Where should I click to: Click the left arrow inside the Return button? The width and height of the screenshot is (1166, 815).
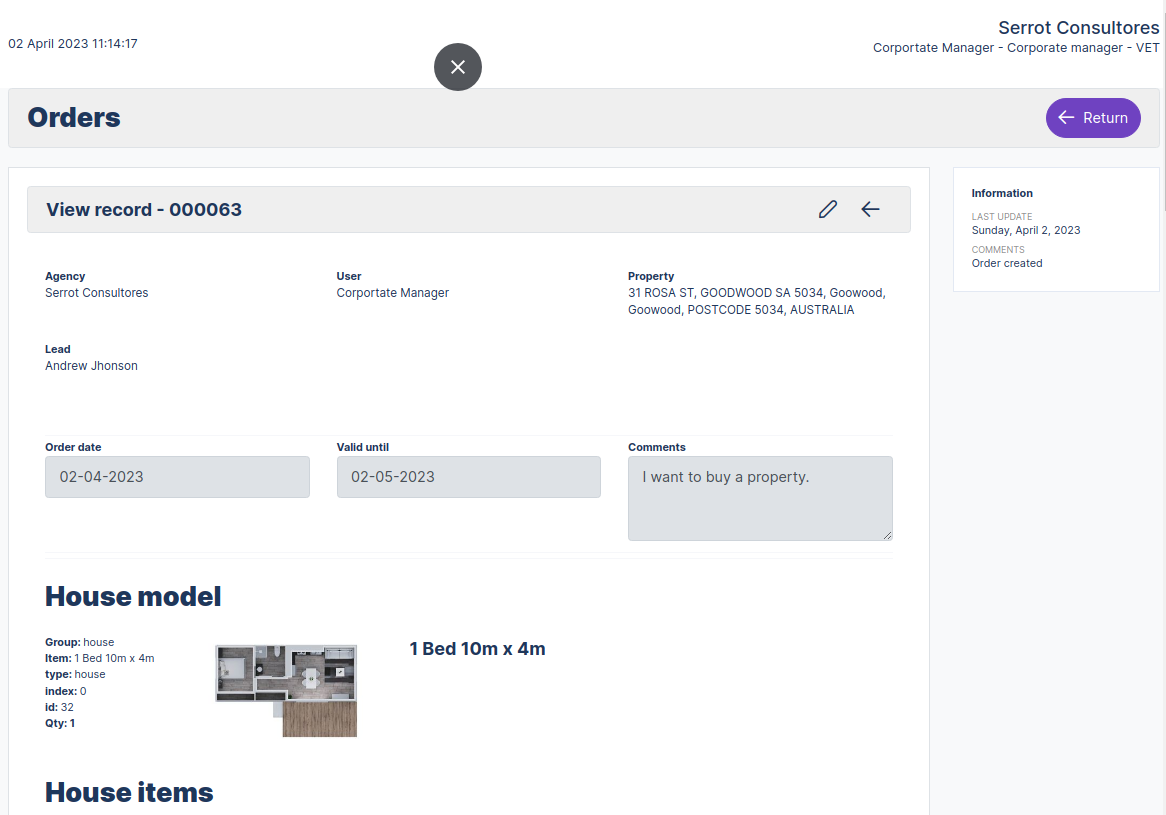[1067, 117]
